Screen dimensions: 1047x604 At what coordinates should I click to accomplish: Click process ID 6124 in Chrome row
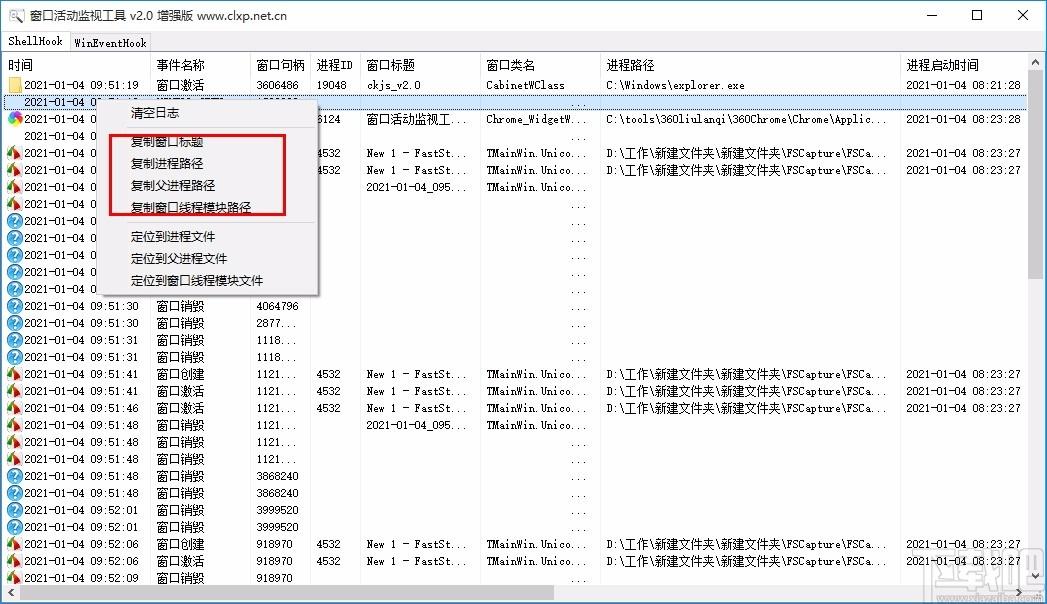coord(329,119)
